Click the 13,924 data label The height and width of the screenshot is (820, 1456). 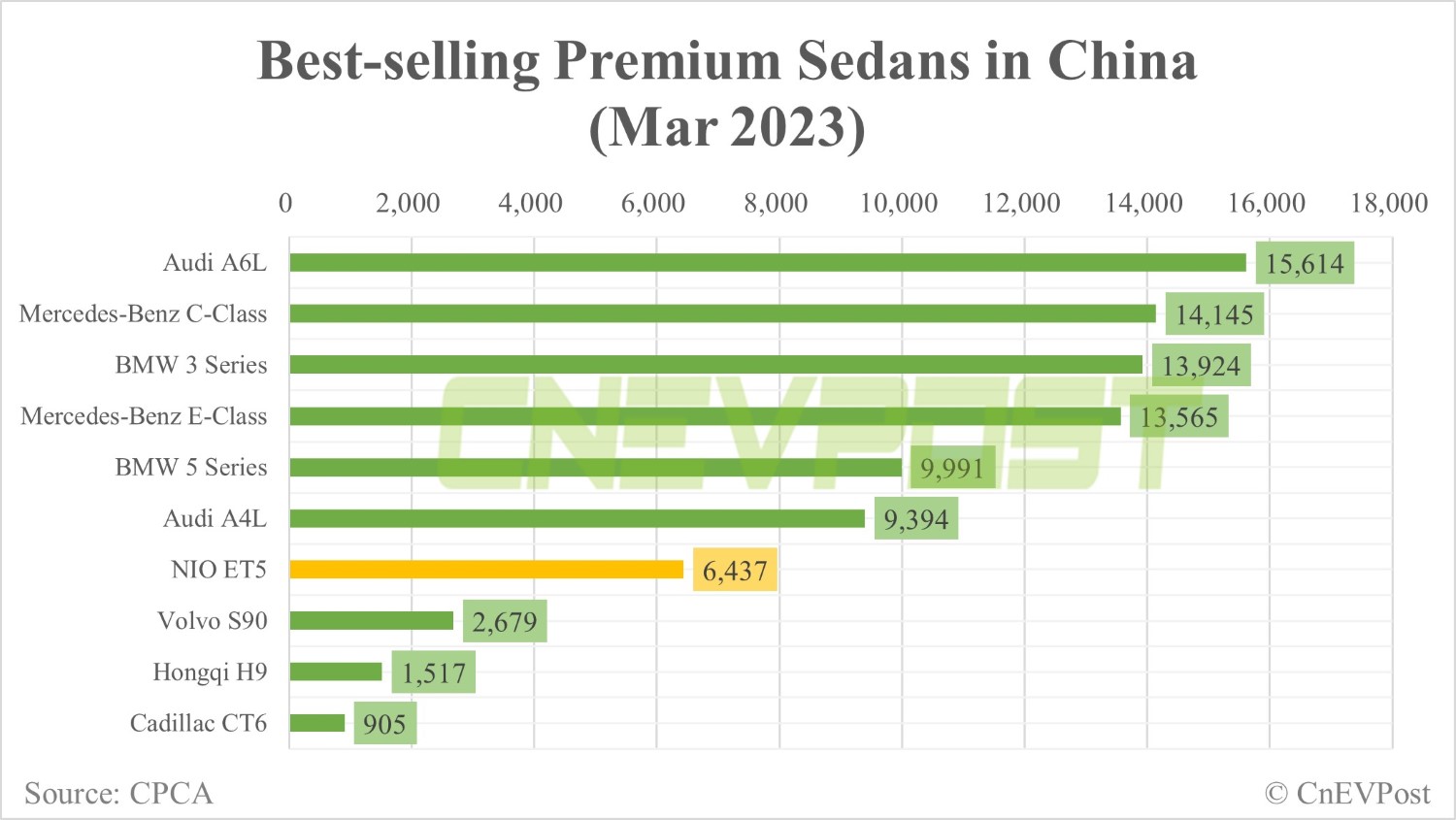tap(1201, 366)
